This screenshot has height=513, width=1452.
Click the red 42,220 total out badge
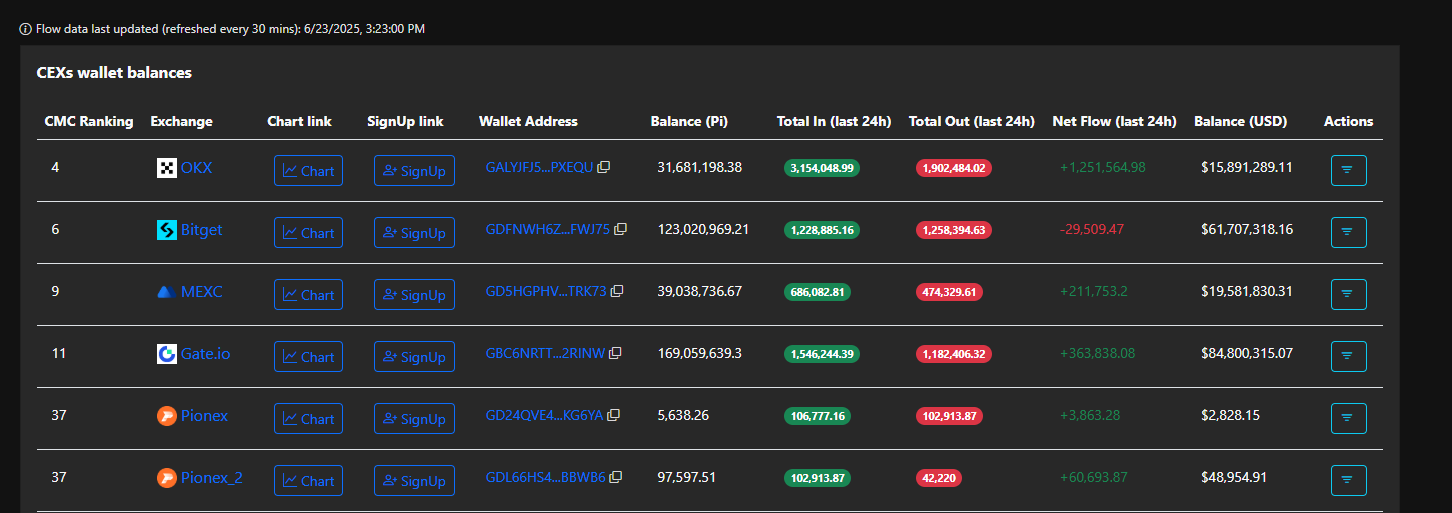[x=939, y=478]
